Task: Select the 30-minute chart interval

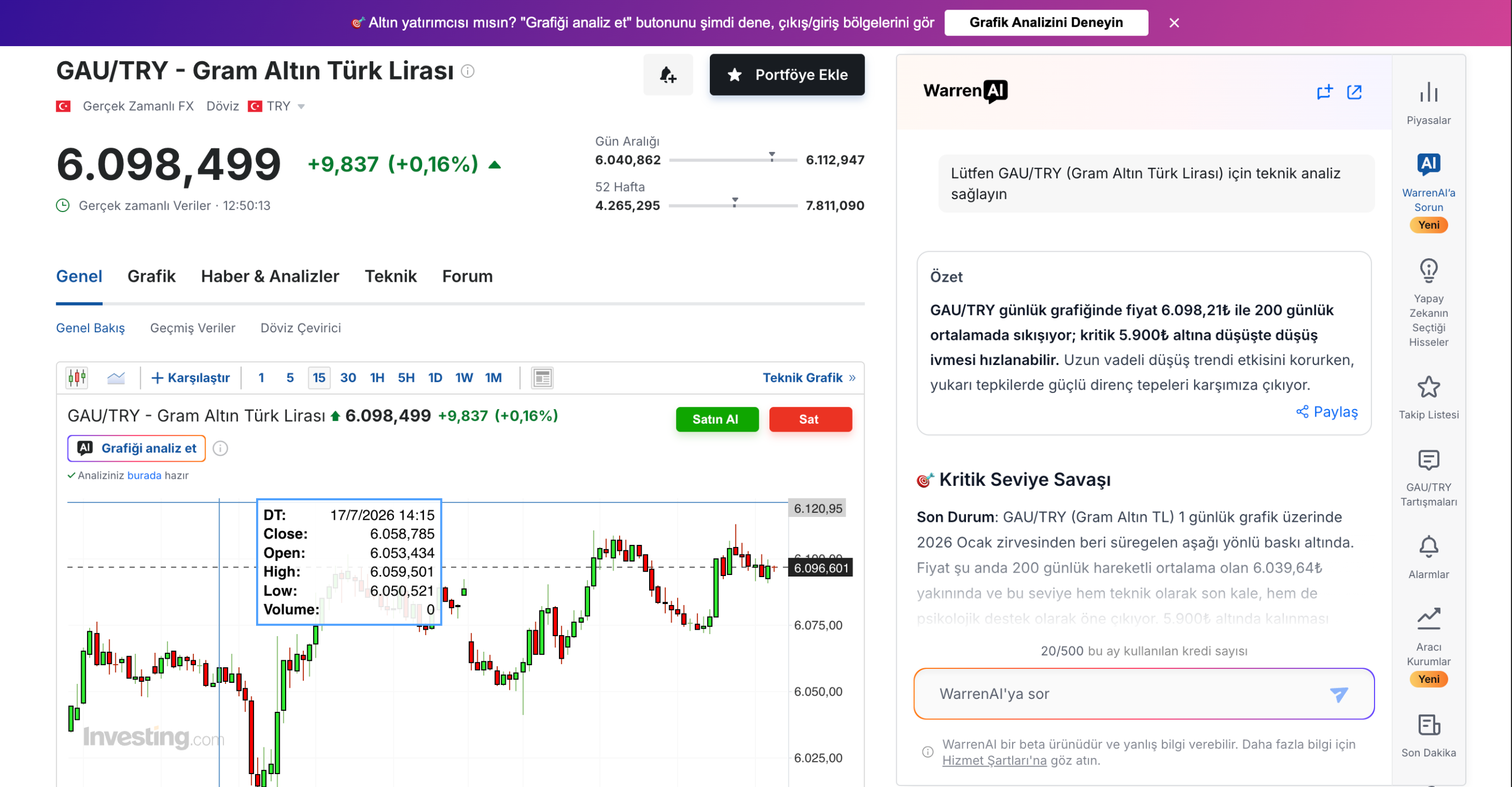Action: tap(348, 378)
